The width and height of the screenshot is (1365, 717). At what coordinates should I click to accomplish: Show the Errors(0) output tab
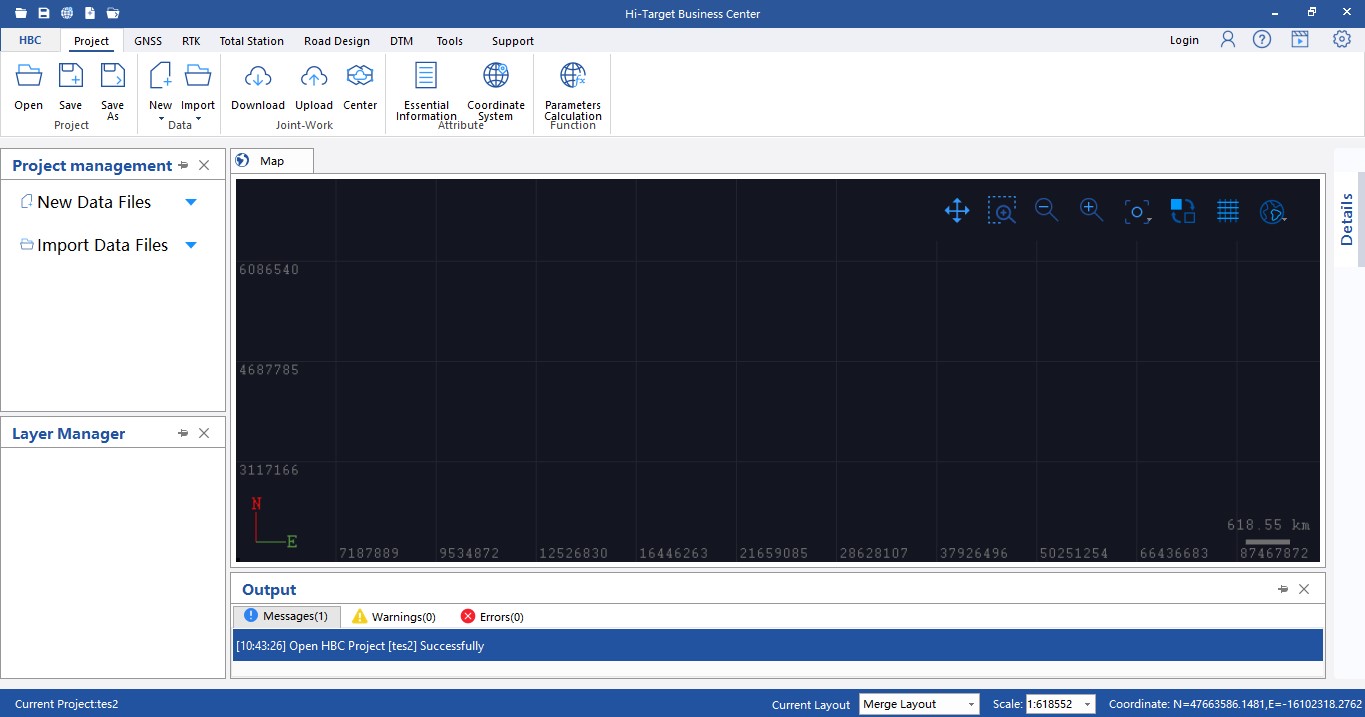[492, 617]
